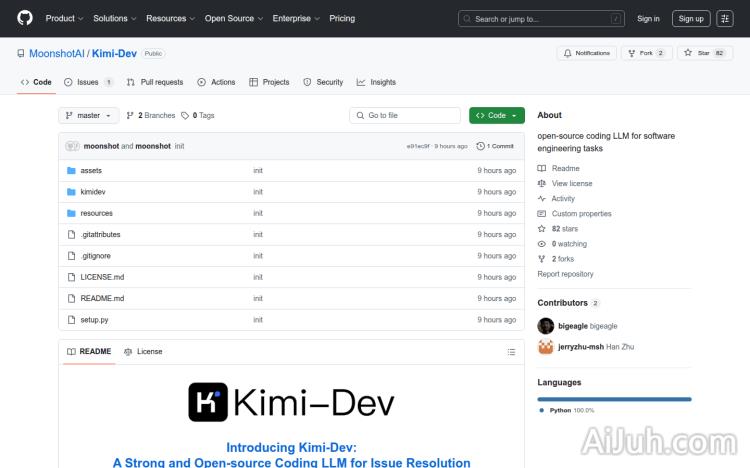This screenshot has height=468, width=750.
Task: Switch to the Pull requests tab
Action: 155,82
